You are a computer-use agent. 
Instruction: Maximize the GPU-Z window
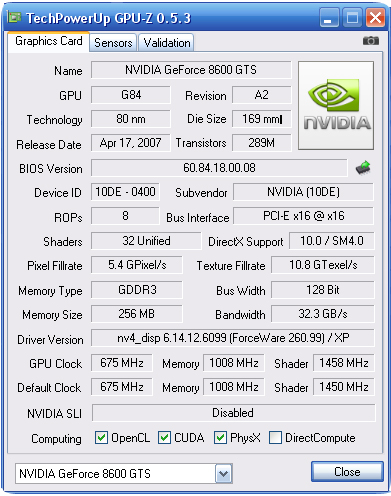point(352,17)
